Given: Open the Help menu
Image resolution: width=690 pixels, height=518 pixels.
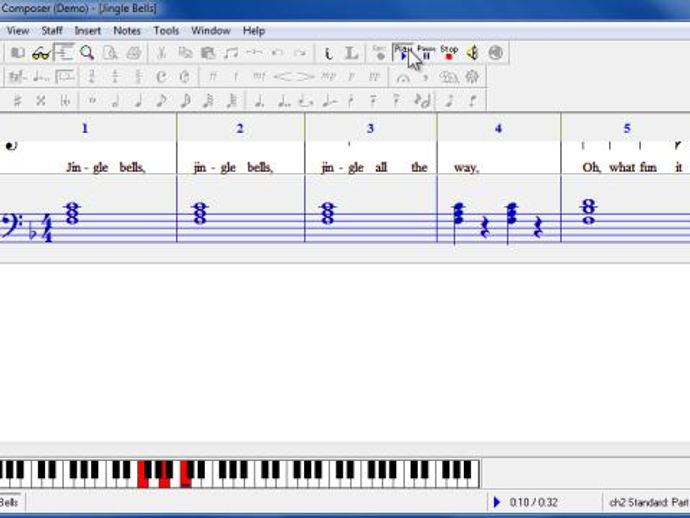Looking at the screenshot, I should (x=254, y=31).
